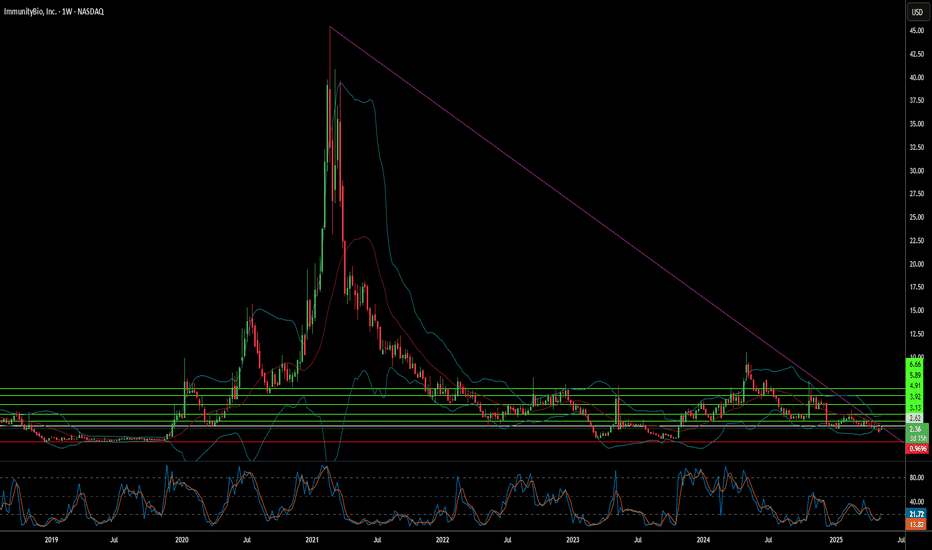
Task: Select the red horizontal support line
Action: (452, 442)
